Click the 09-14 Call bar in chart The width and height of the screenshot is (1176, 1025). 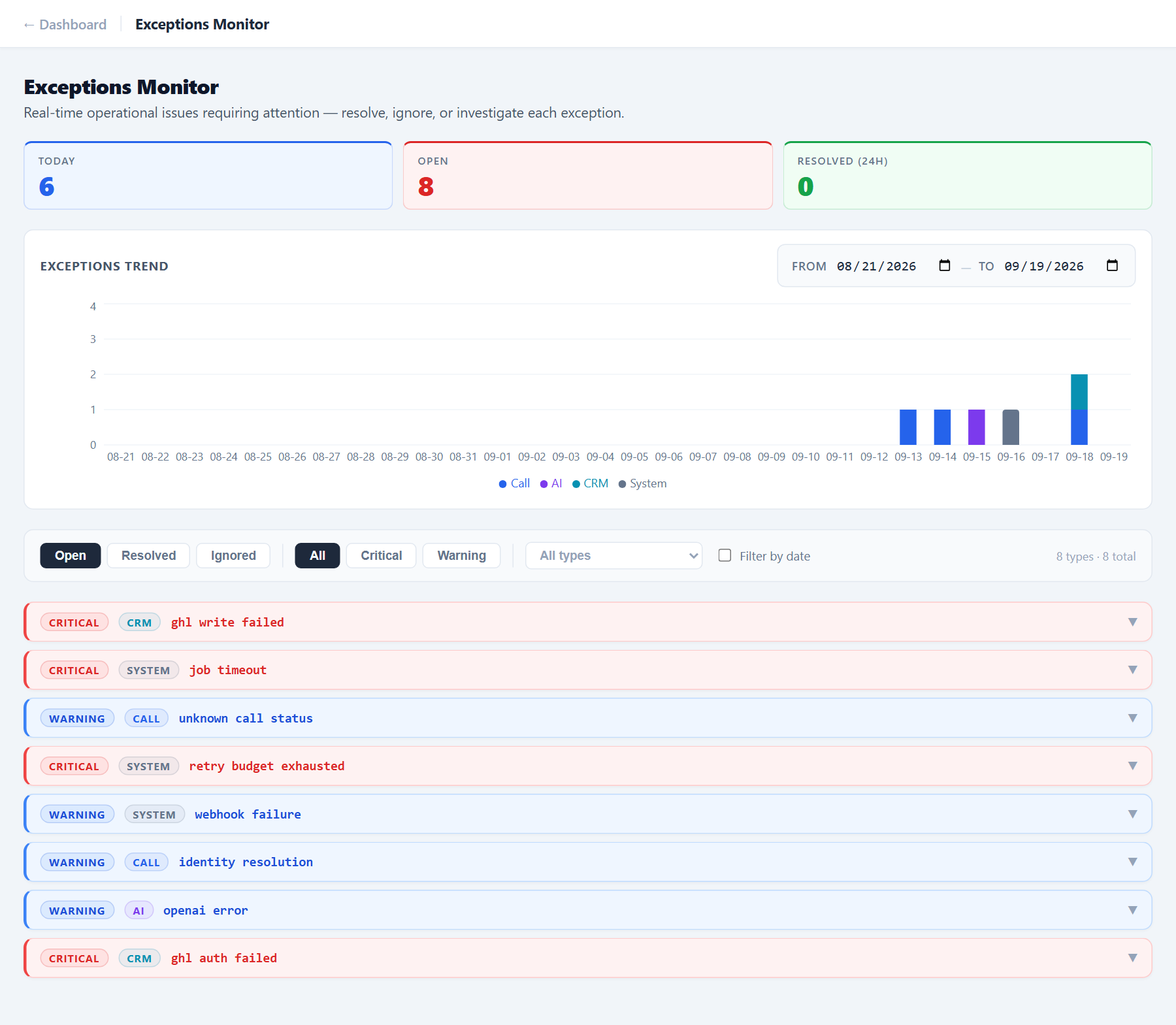point(942,427)
